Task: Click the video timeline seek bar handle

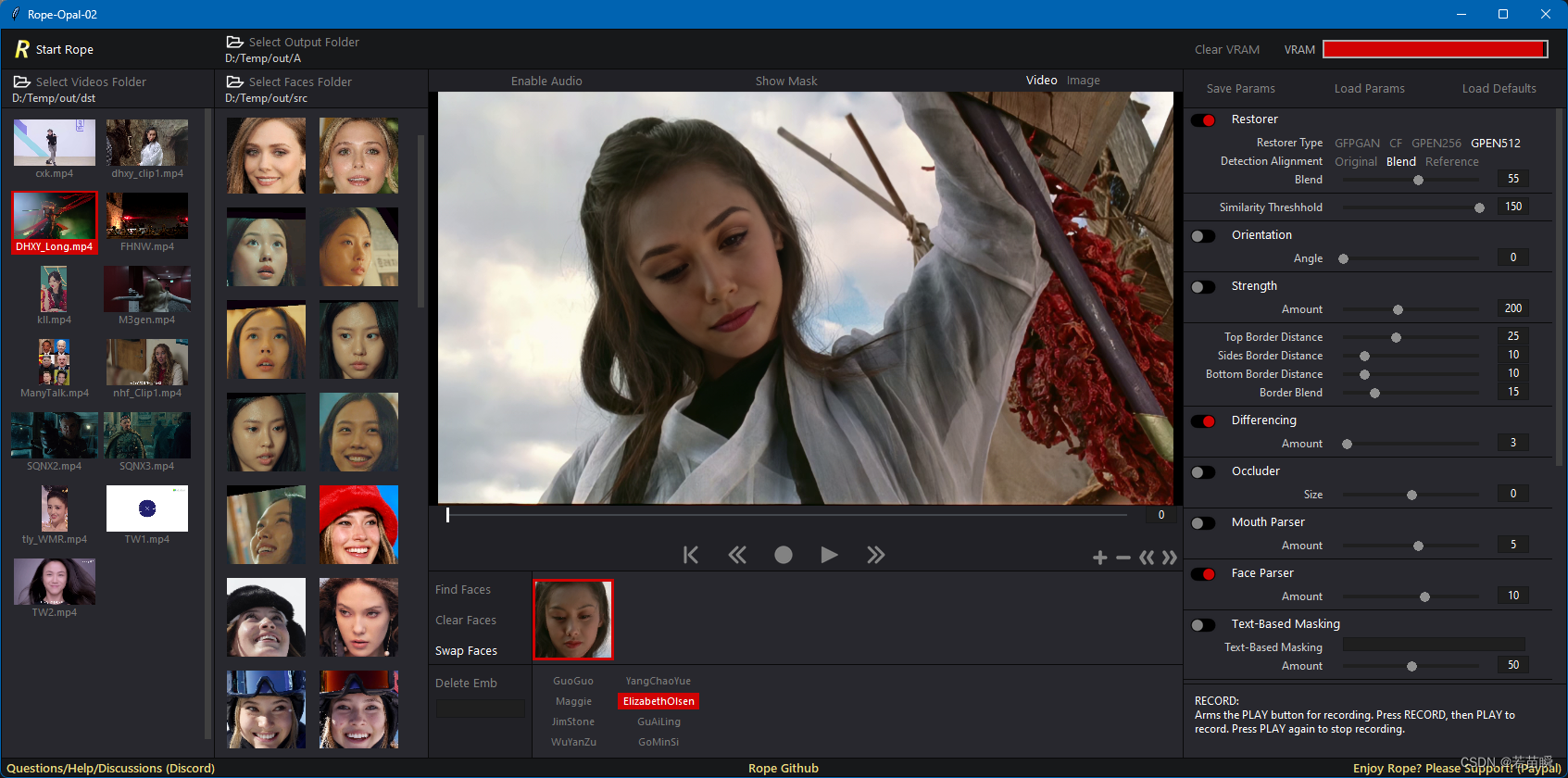Action: 447,514
